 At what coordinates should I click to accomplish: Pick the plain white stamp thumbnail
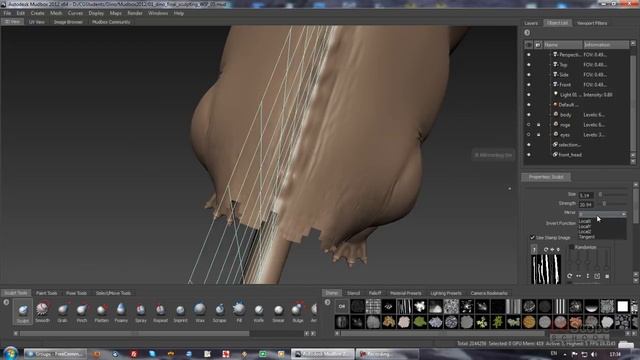pyautogui.click(x=622, y=306)
